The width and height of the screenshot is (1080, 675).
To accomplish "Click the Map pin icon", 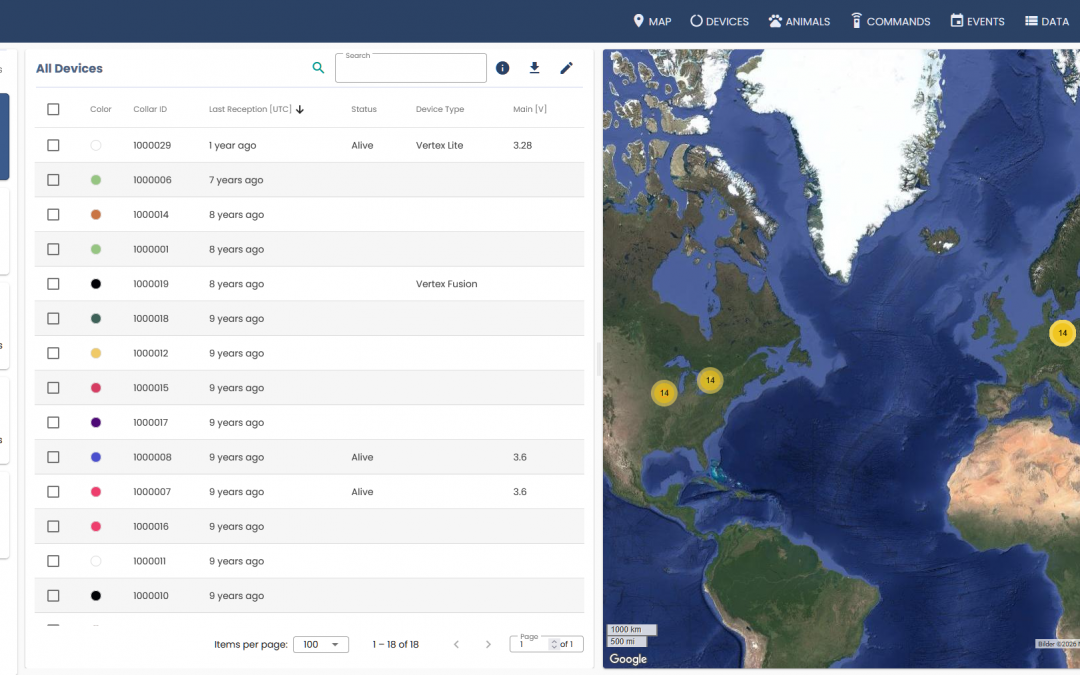I will 639,21.
